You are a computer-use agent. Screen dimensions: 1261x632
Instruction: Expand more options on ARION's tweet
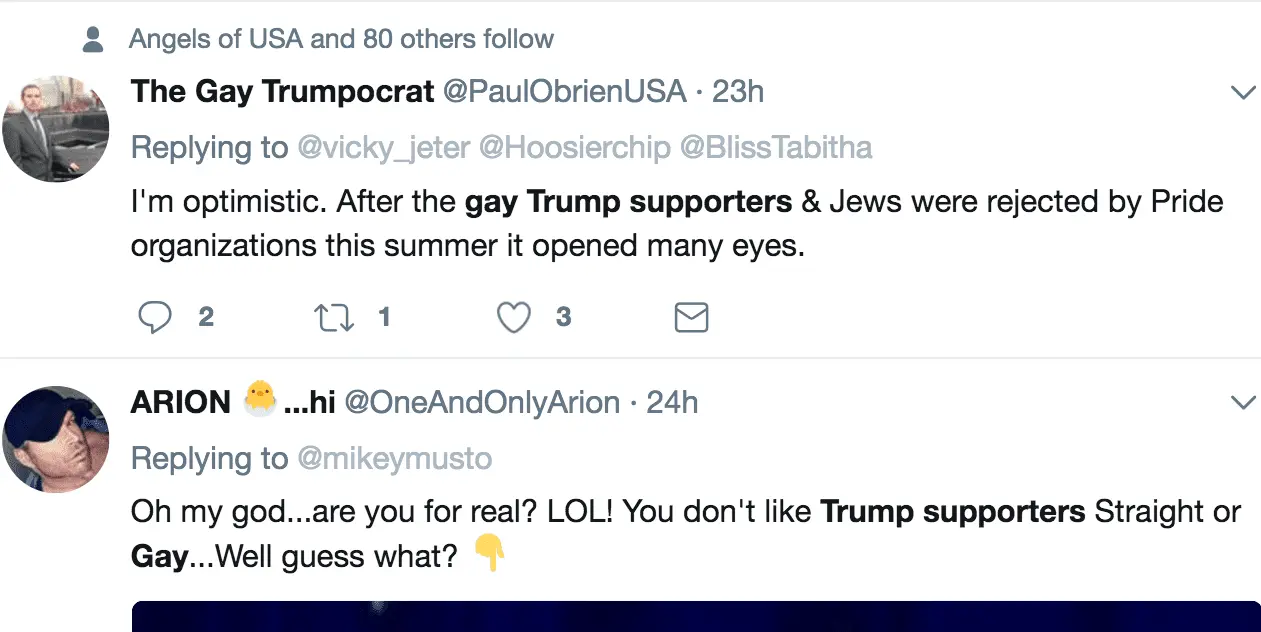pos(1243,403)
